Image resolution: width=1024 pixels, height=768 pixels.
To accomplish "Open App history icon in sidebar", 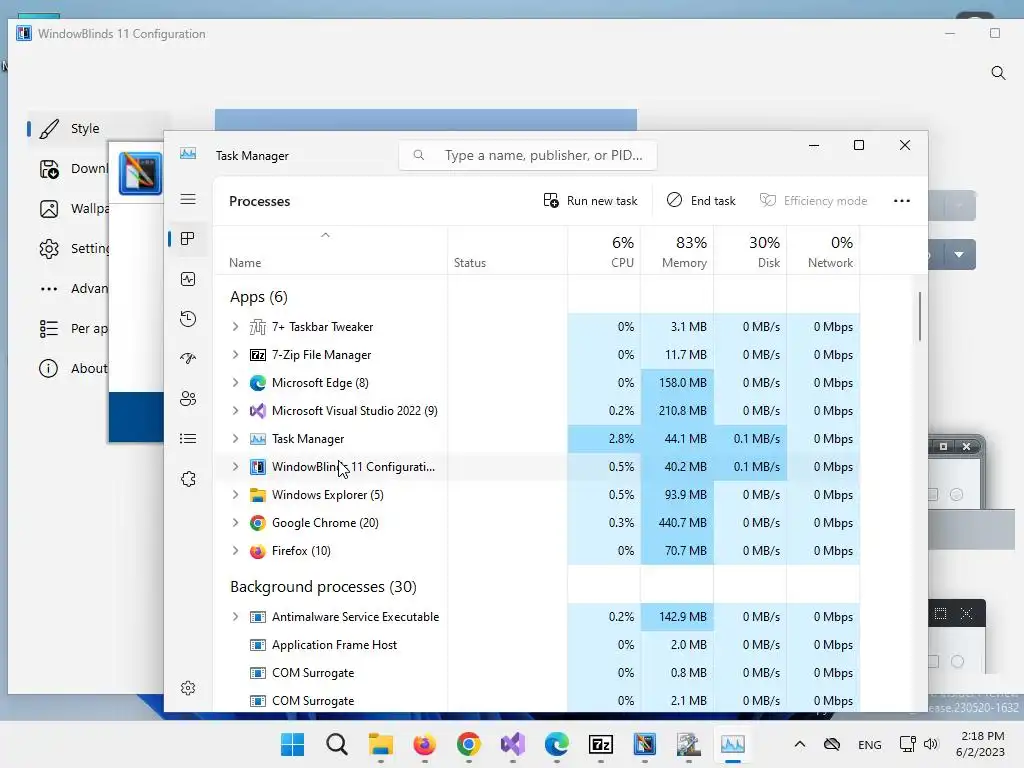I will (188, 319).
